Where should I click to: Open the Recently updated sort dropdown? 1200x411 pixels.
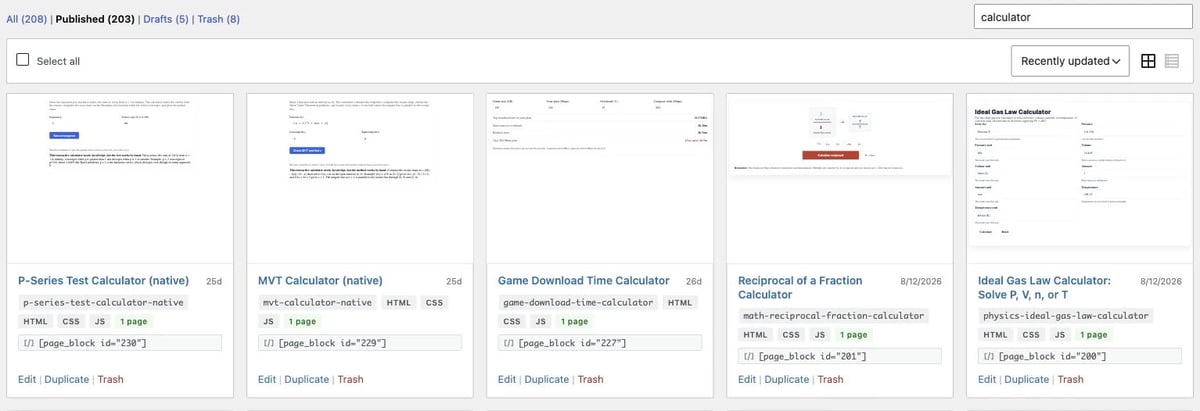point(1070,61)
